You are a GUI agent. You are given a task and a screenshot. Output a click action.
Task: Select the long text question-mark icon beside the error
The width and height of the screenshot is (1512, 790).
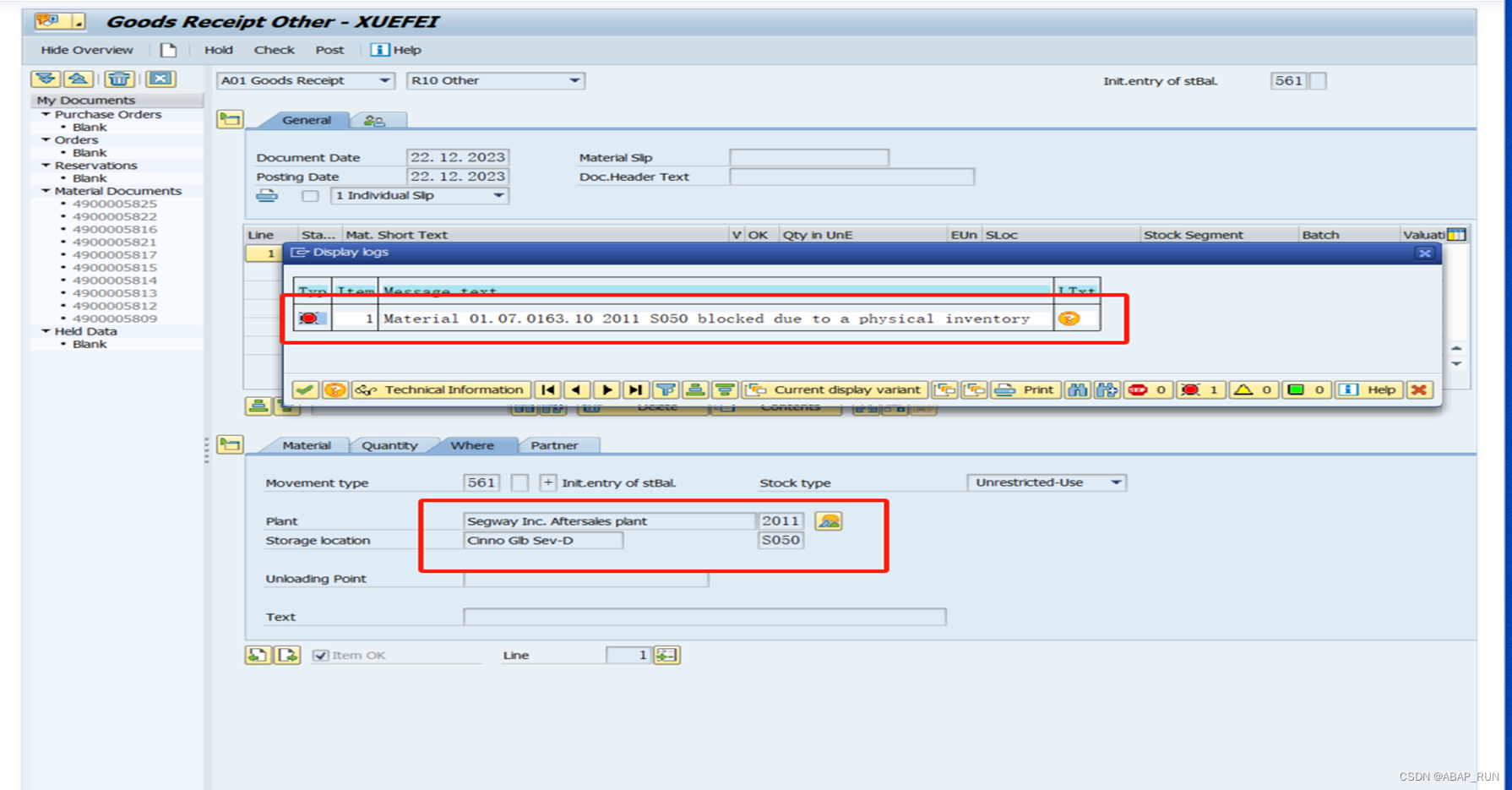[1070, 319]
